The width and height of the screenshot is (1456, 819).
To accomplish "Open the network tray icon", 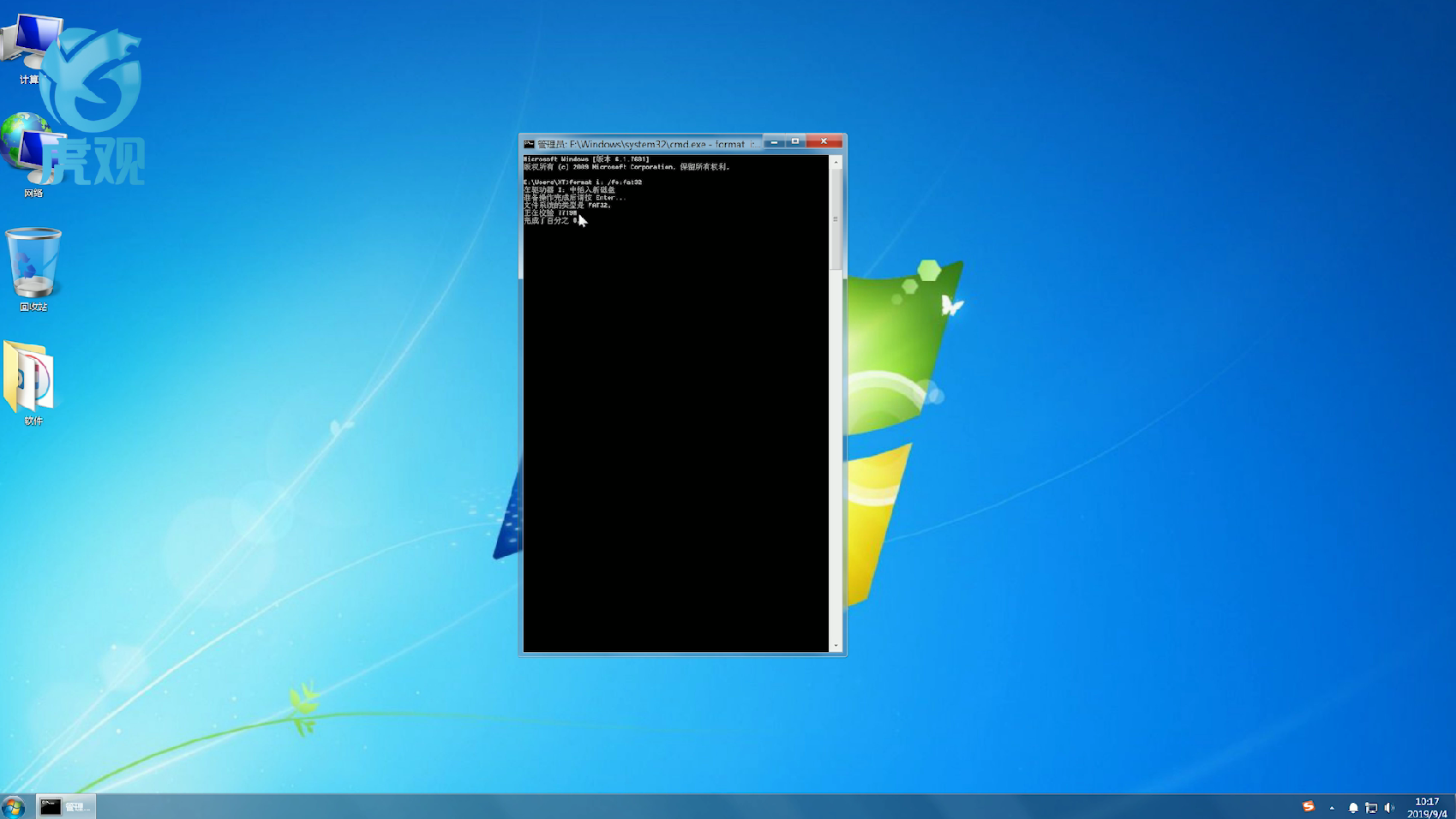I will point(1371,807).
